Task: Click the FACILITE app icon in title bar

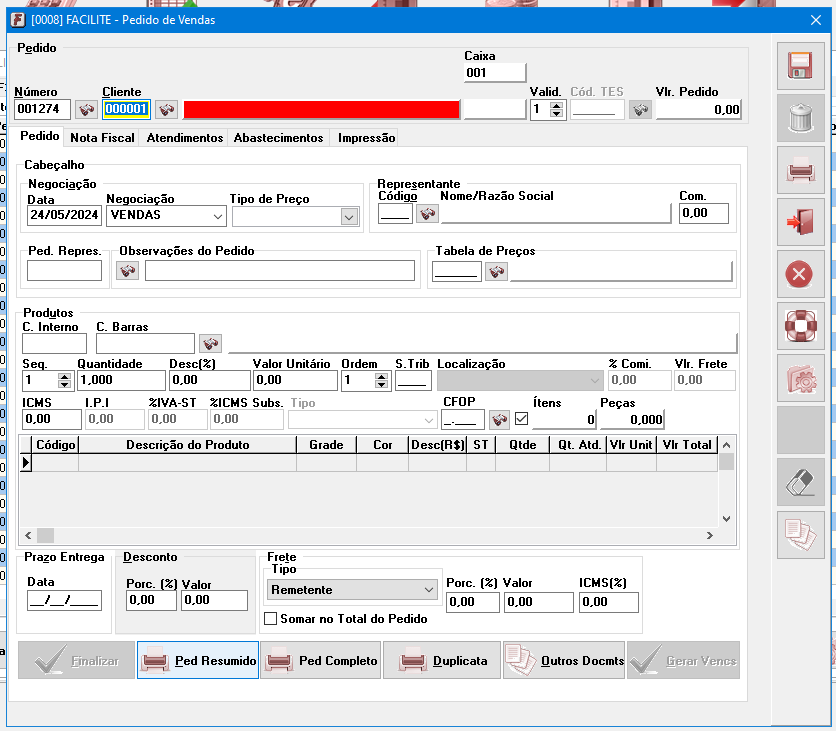Action: (x=18, y=20)
